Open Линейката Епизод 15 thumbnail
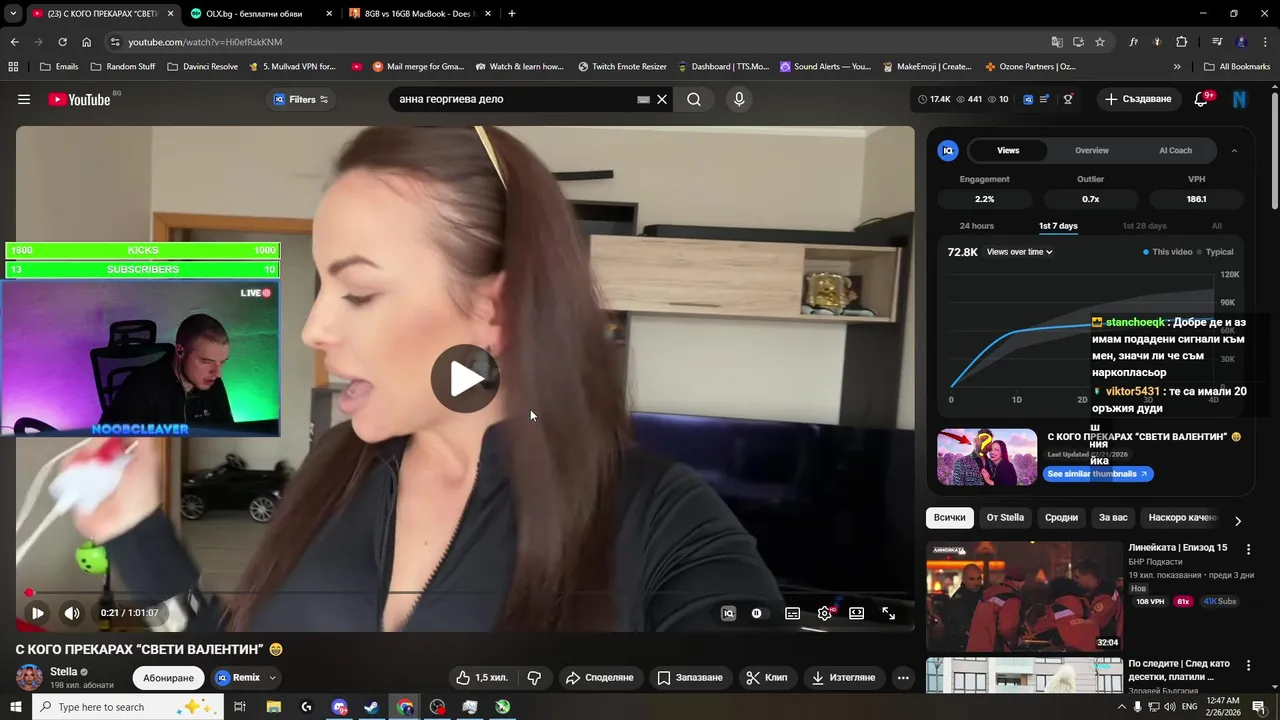This screenshot has height=720, width=1280. (x=1024, y=596)
